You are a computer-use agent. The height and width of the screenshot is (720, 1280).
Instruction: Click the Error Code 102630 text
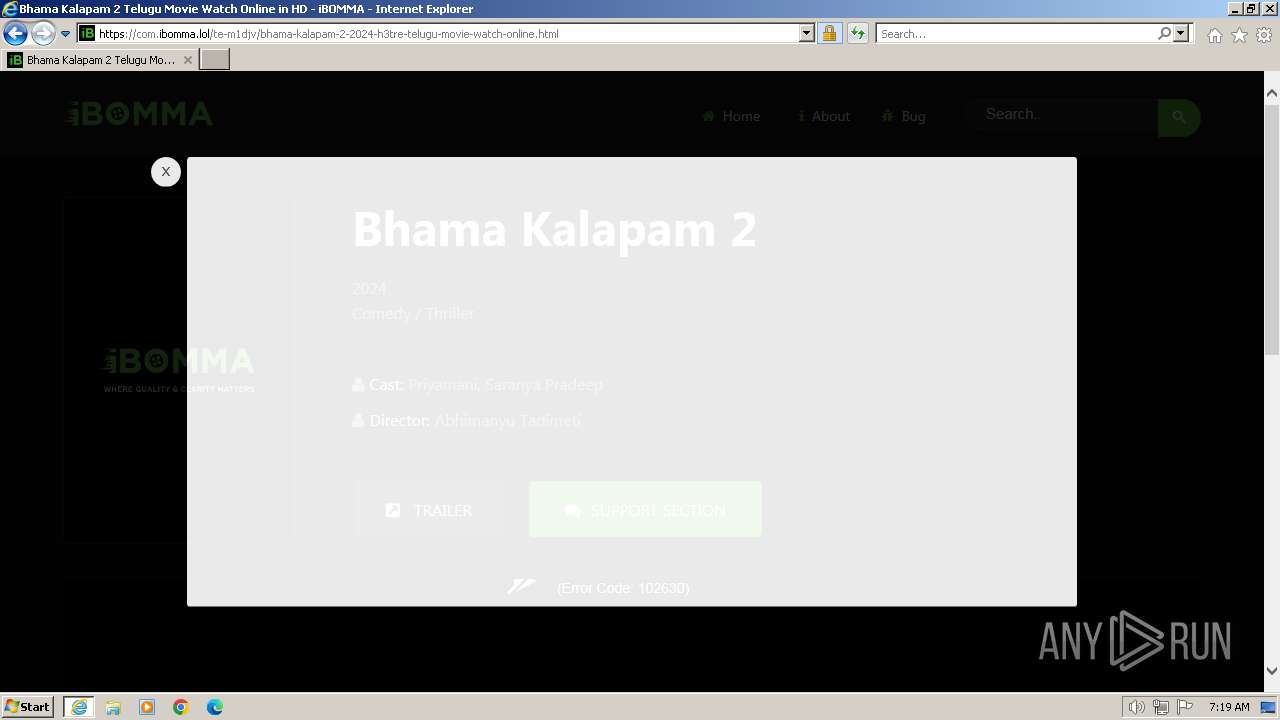(623, 588)
